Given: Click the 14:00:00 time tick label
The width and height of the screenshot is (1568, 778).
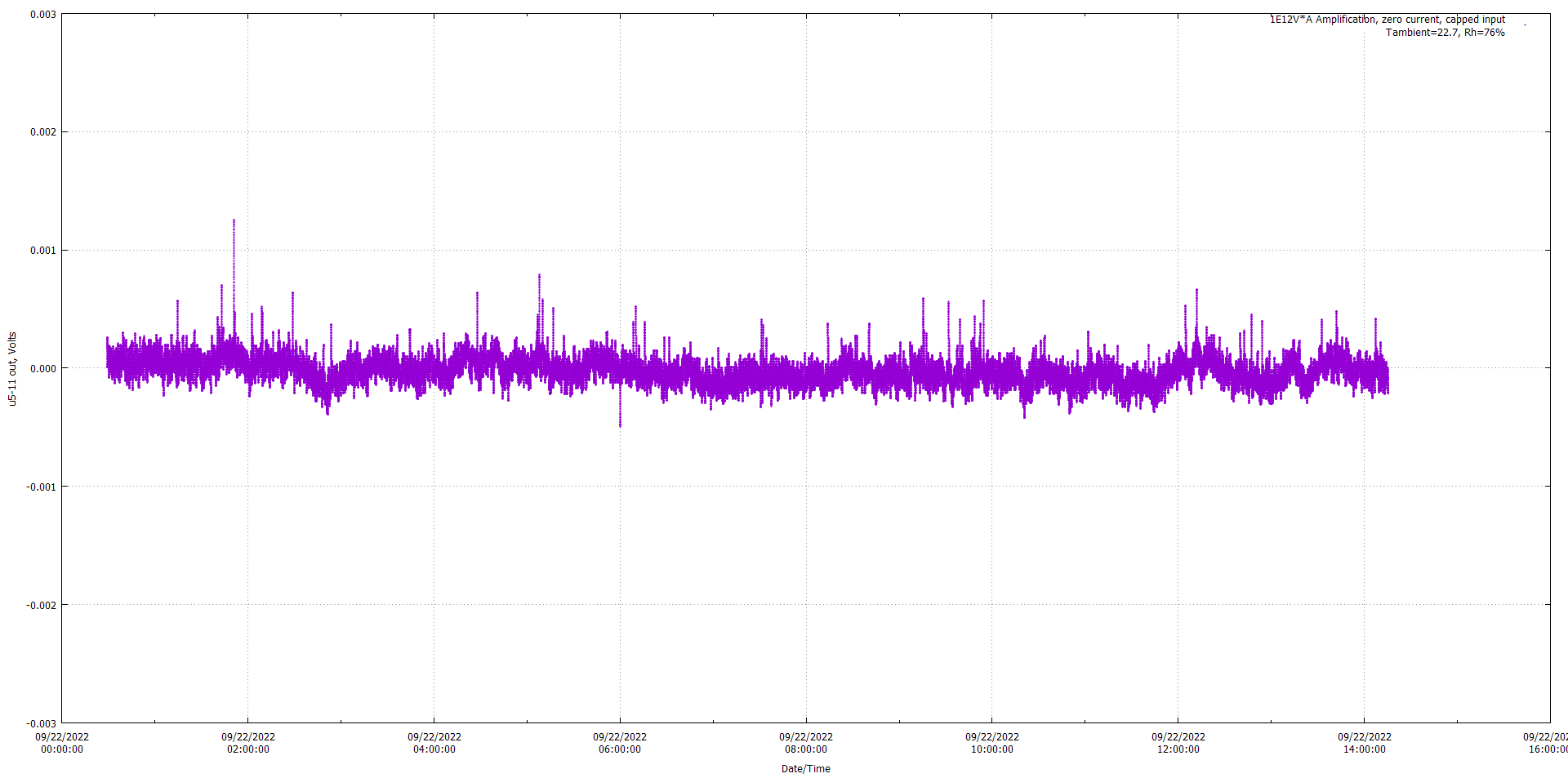Looking at the screenshot, I should [x=1365, y=749].
